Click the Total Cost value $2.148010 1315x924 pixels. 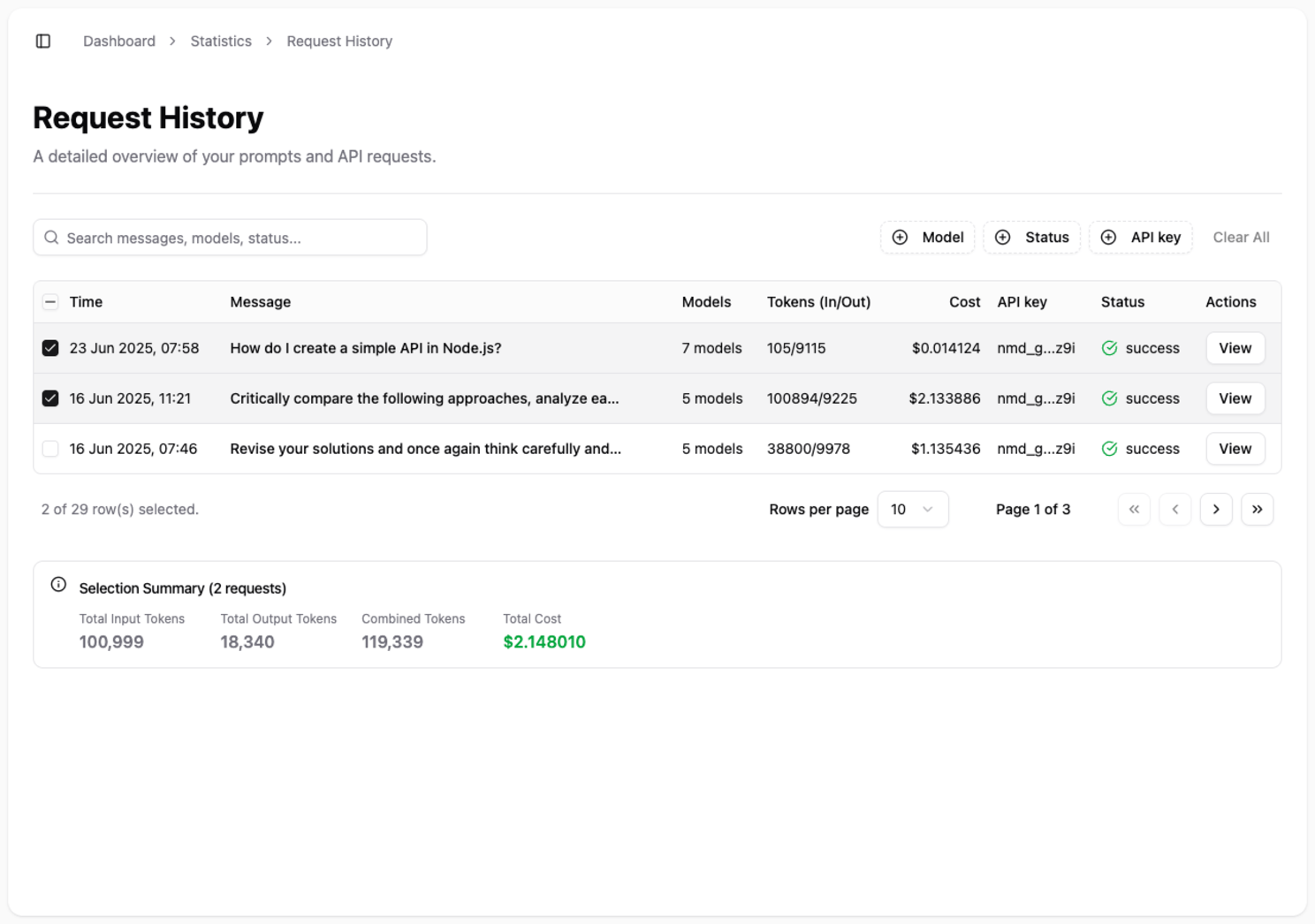(544, 642)
